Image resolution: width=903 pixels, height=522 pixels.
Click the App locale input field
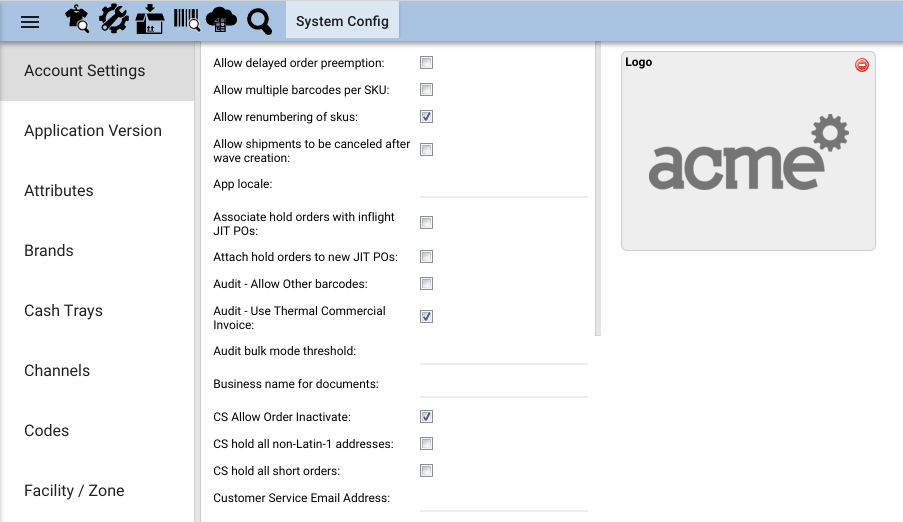[x=504, y=186]
